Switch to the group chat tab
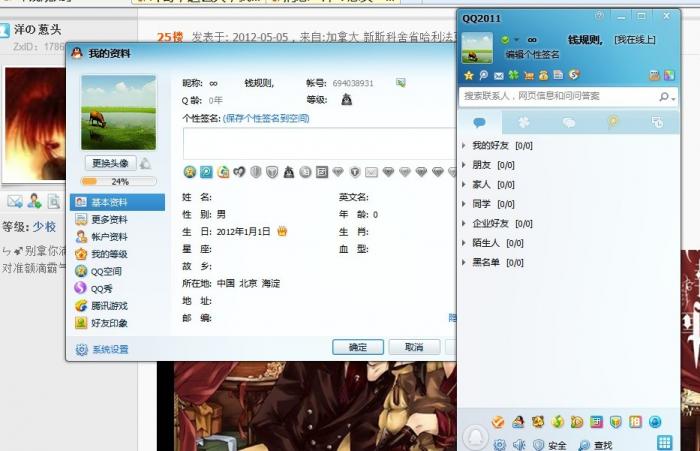Image resolution: width=700 pixels, height=451 pixels. click(x=568, y=122)
